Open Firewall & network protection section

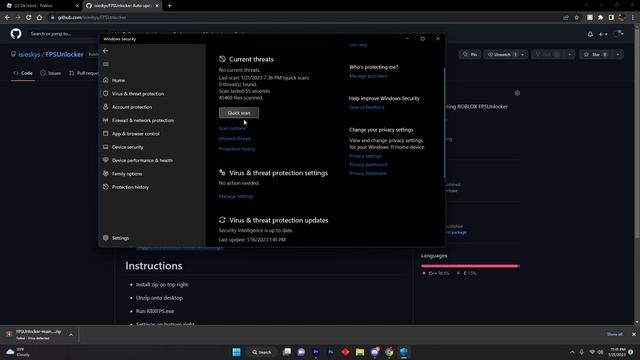[x=142, y=120]
